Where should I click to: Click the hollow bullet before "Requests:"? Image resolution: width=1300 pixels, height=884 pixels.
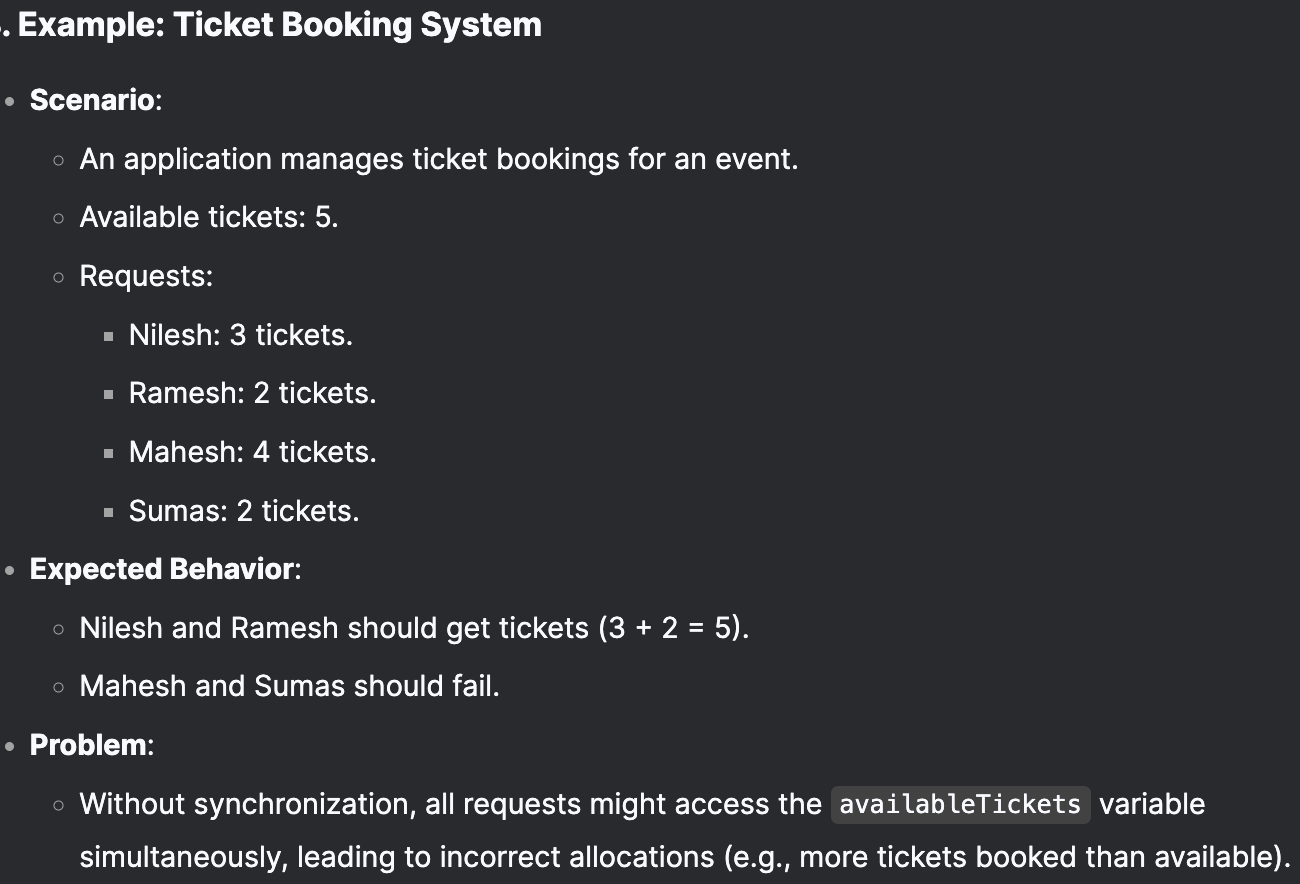[x=60, y=277]
